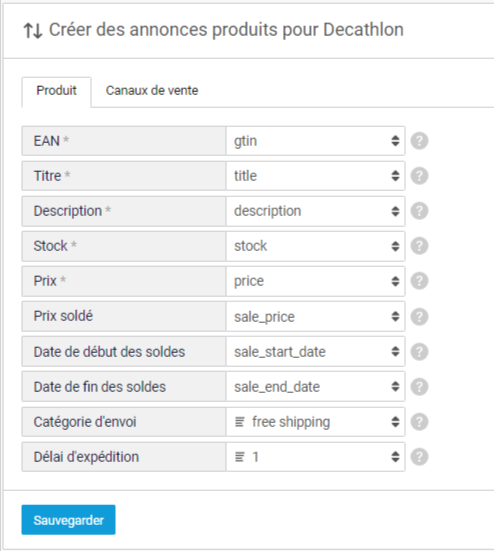Select the Produit tab
Image resolution: width=494 pixels, height=551 pixels.
pos(57,91)
